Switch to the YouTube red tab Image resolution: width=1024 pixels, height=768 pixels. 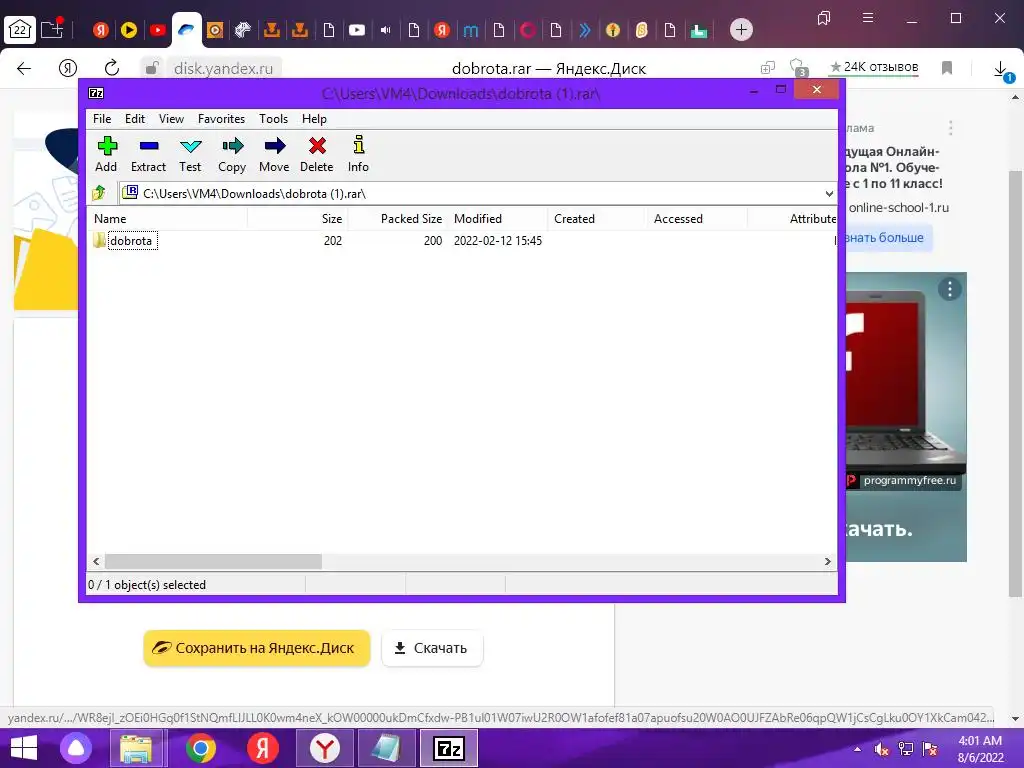pyautogui.click(x=157, y=29)
